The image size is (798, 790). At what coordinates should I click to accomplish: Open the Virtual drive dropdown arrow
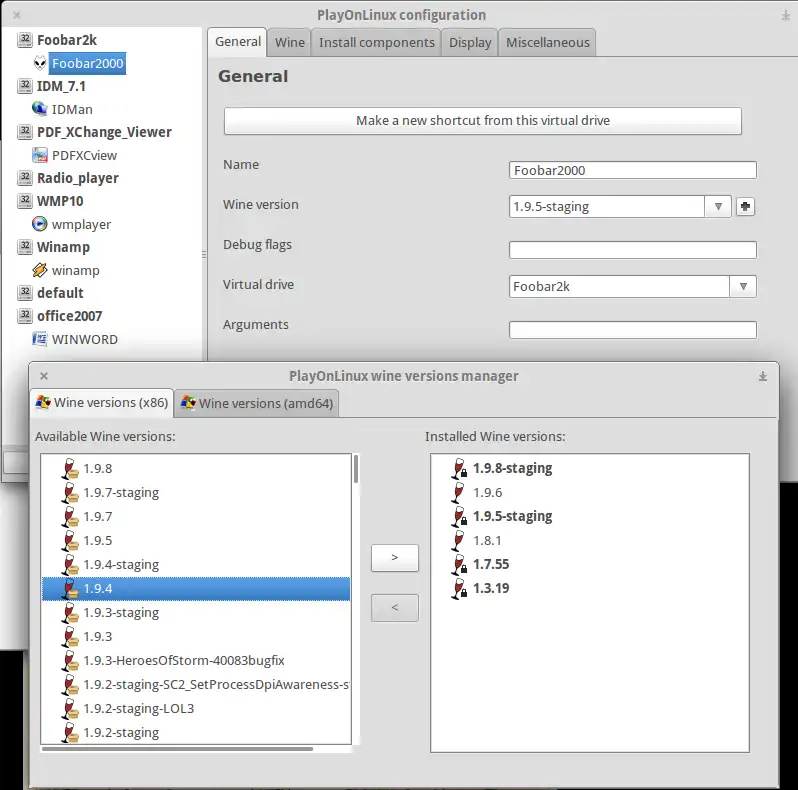point(743,287)
